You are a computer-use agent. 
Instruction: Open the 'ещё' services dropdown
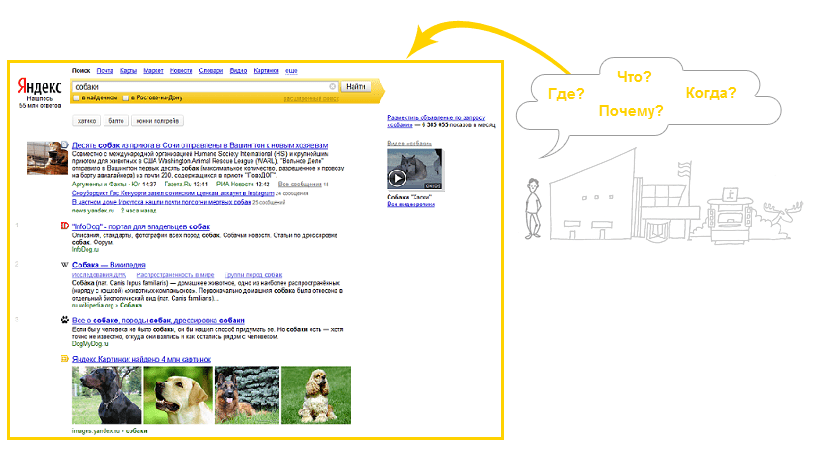[291, 71]
